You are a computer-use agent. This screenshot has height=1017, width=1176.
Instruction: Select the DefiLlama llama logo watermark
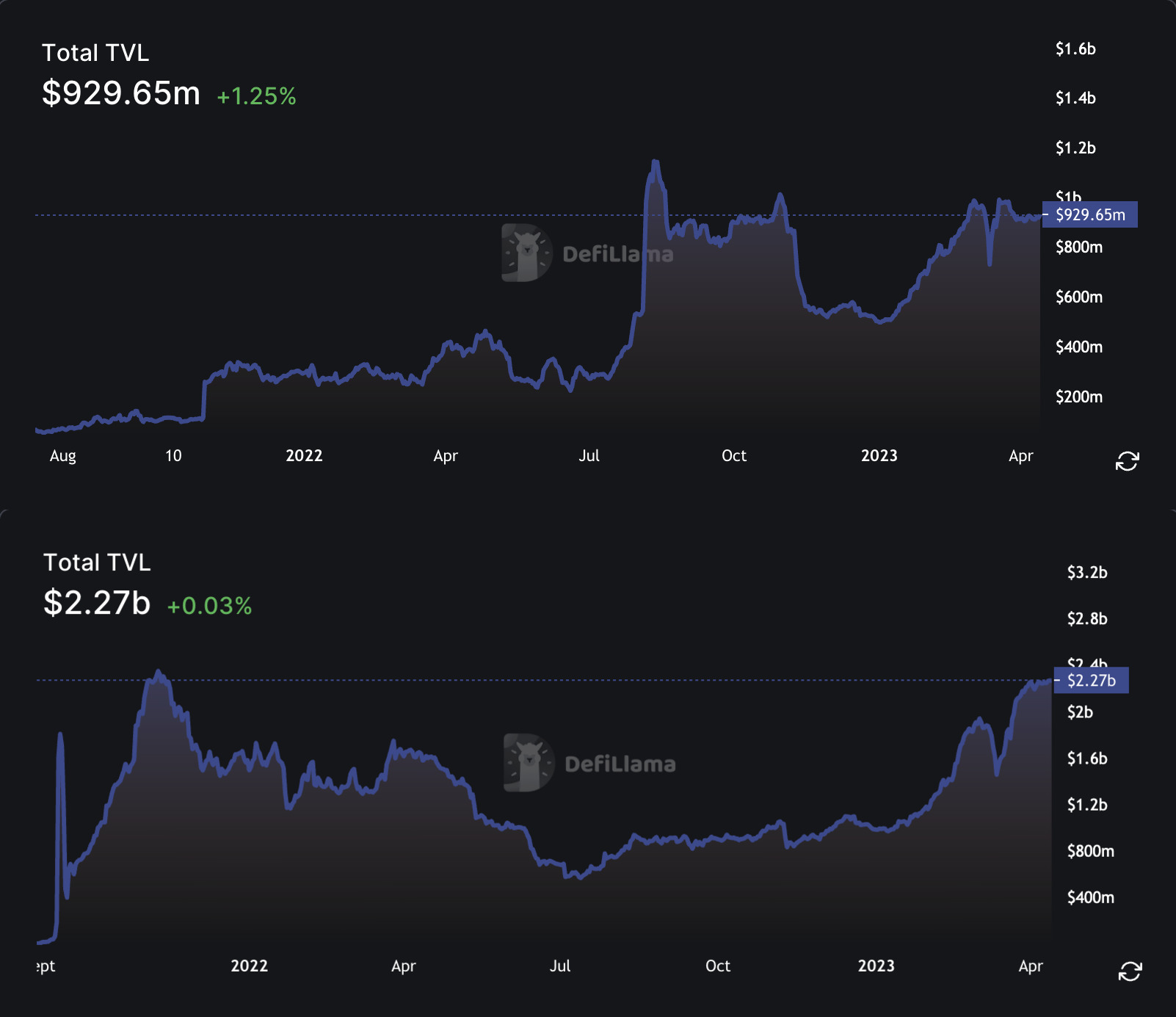[x=525, y=253]
